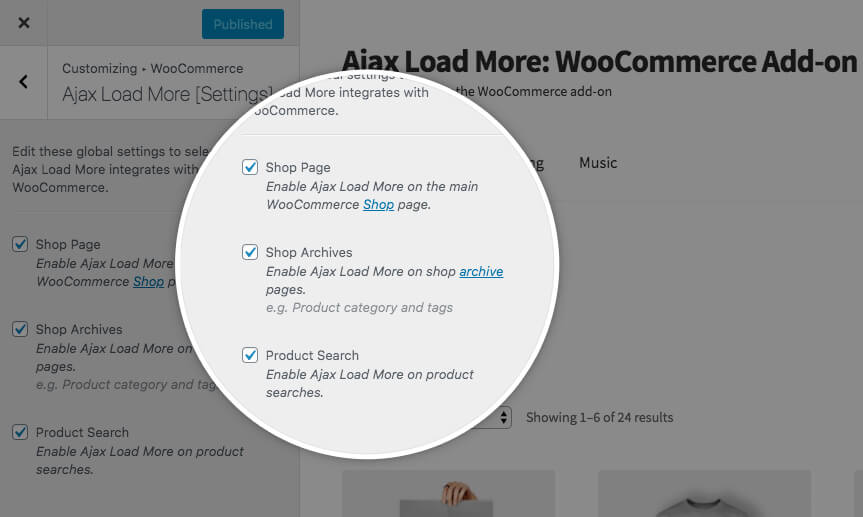Open the product sorting dropdown arrows
This screenshot has height=517, width=863.
[x=504, y=417]
